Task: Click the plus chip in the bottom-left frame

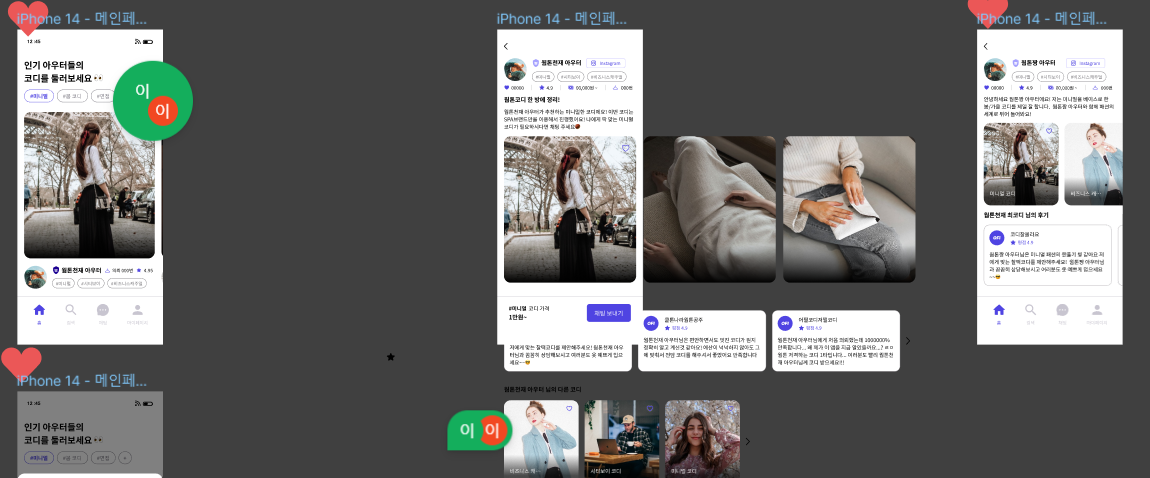Action: point(125,458)
